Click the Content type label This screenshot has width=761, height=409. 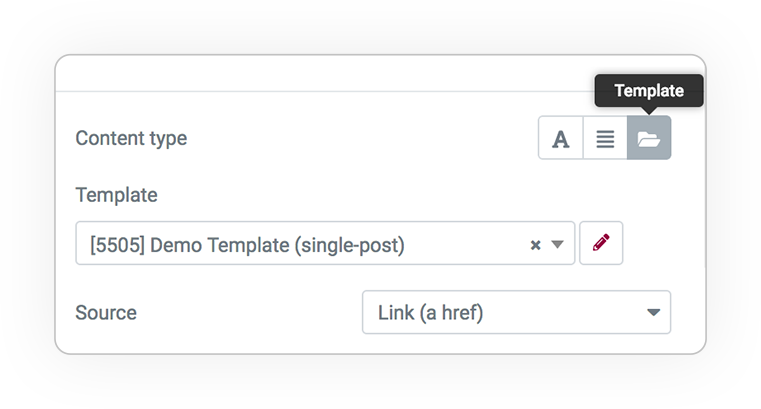131,138
